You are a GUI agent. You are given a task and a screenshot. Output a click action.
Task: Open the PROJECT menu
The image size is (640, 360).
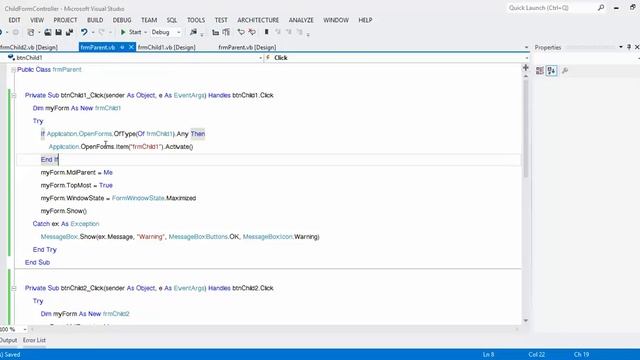pyautogui.click(x=65, y=20)
